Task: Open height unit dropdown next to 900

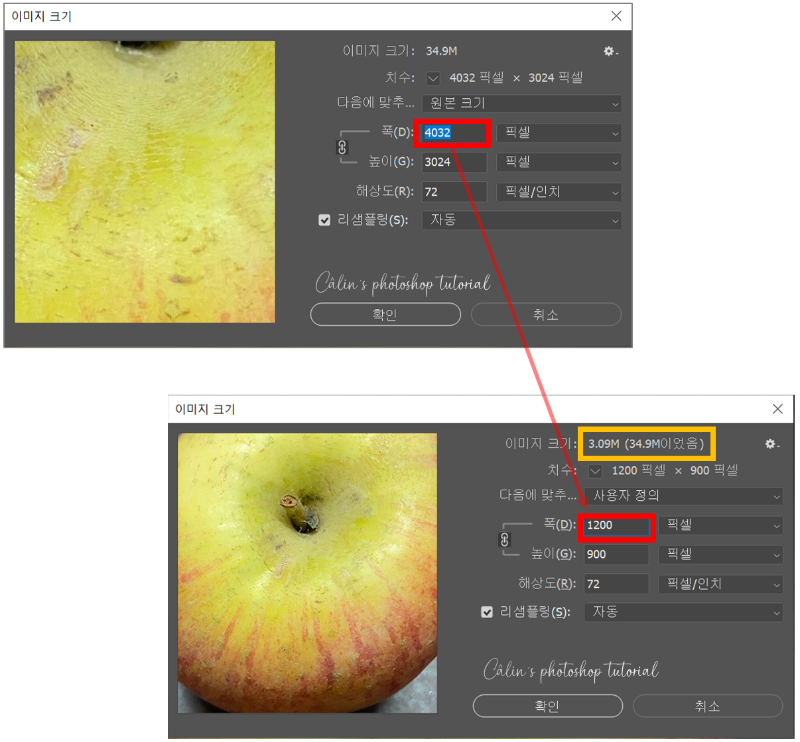Action: click(x=721, y=555)
